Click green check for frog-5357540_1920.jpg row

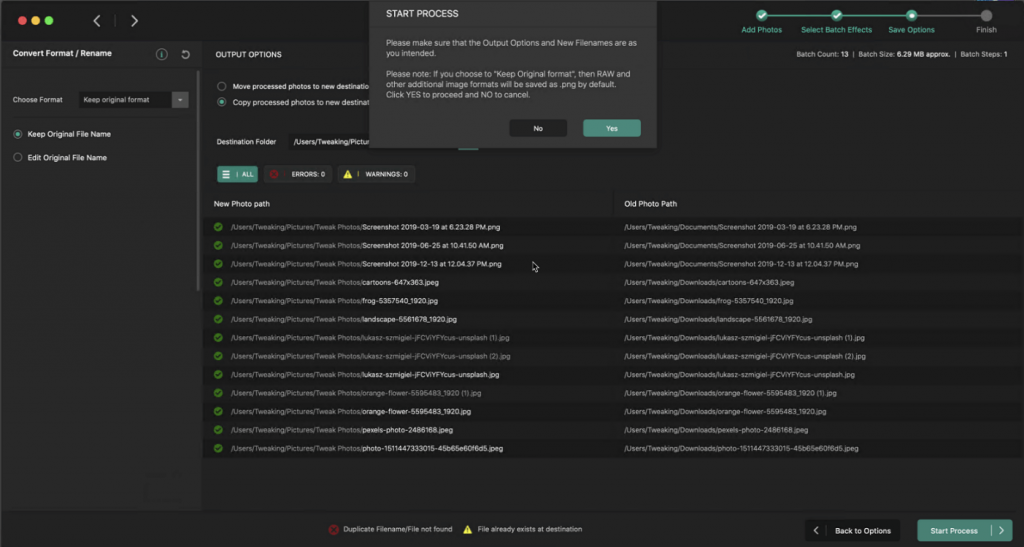(218, 301)
